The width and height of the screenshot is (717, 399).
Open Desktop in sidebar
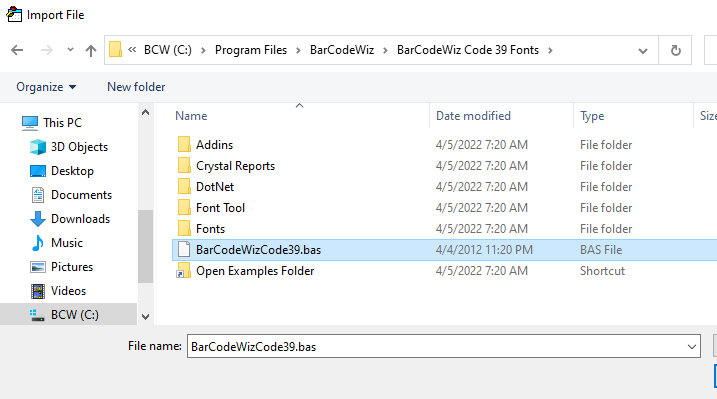tap(72, 171)
